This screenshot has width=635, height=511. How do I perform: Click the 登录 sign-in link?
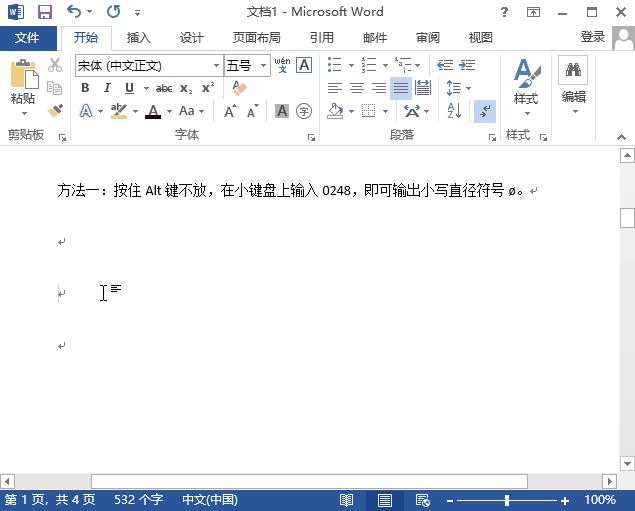pos(593,37)
